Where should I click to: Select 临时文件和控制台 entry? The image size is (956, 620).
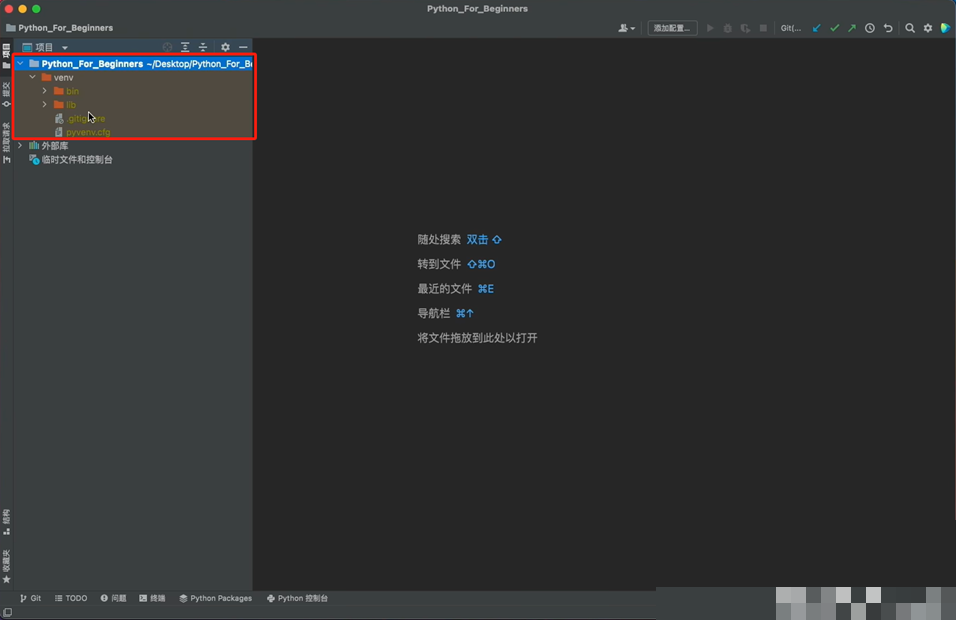click(71, 160)
